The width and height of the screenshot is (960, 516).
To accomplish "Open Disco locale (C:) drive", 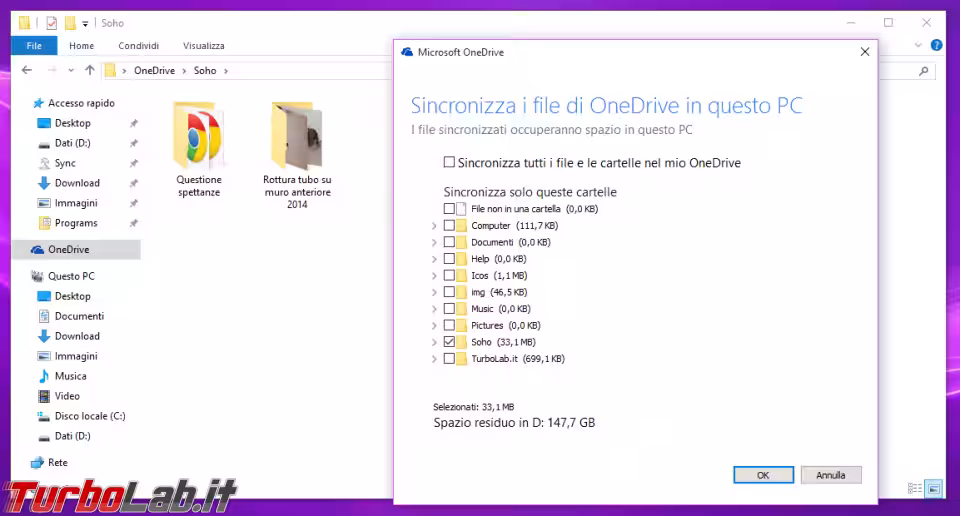I will tap(90, 416).
